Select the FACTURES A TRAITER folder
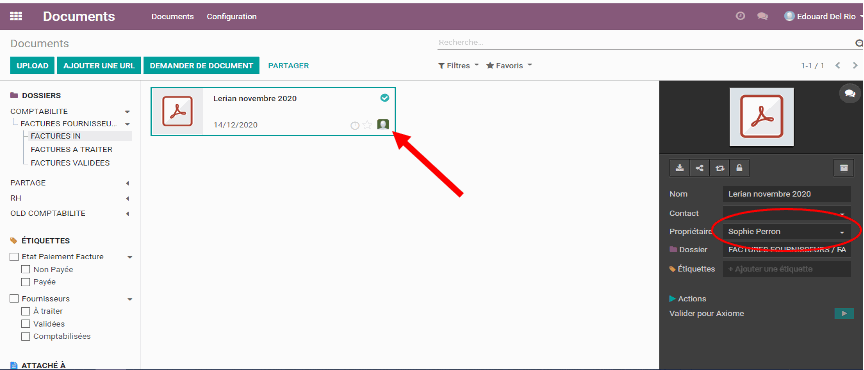The image size is (864, 370). tap(72, 149)
